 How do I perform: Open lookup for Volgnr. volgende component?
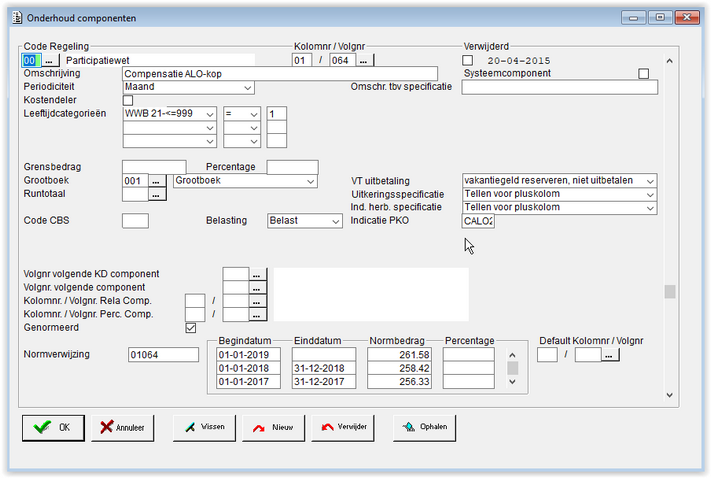[257, 288]
